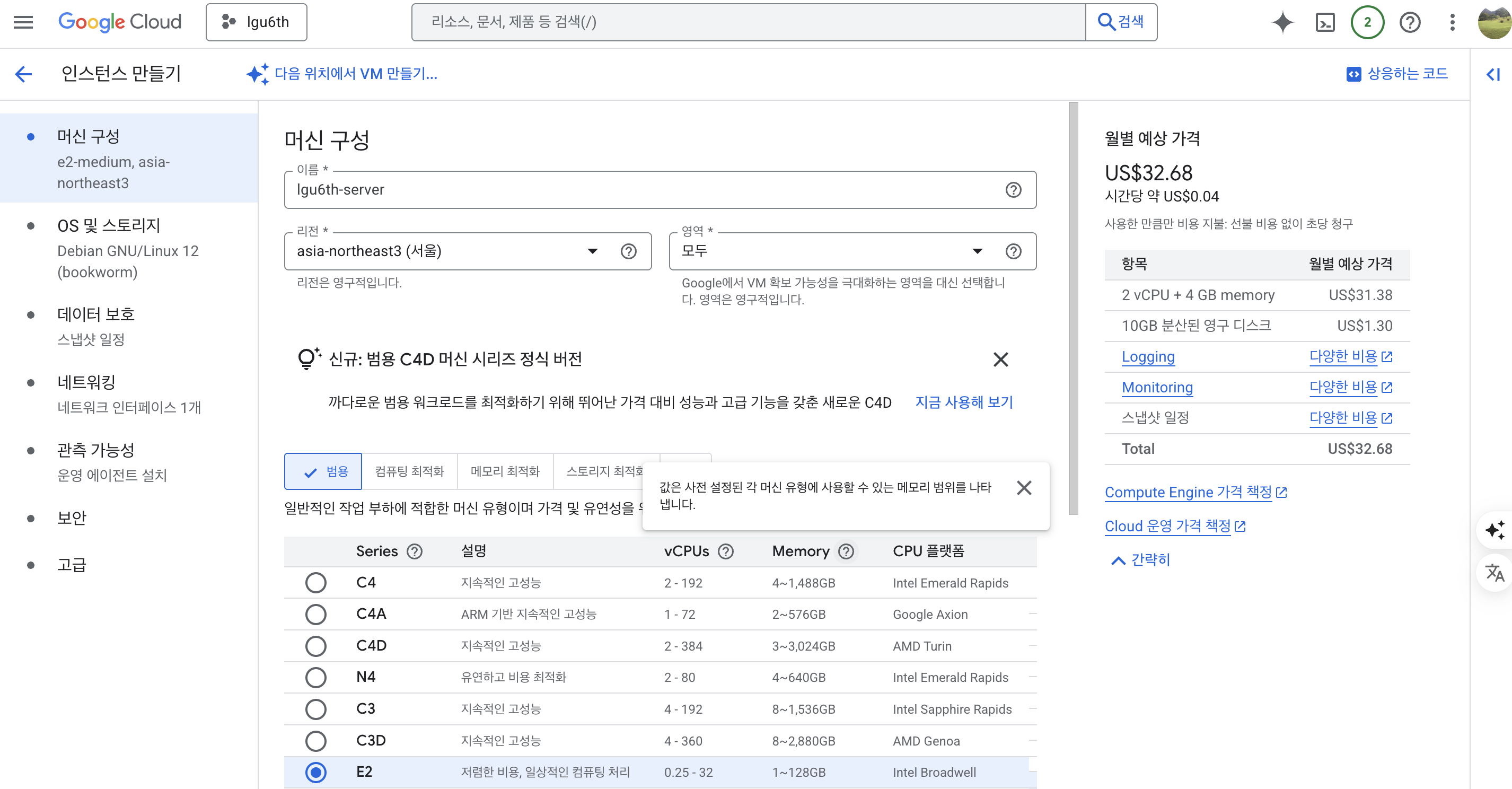Open OS 및 스토리지 section
This screenshot has width=1512, height=789.
coord(129,248)
